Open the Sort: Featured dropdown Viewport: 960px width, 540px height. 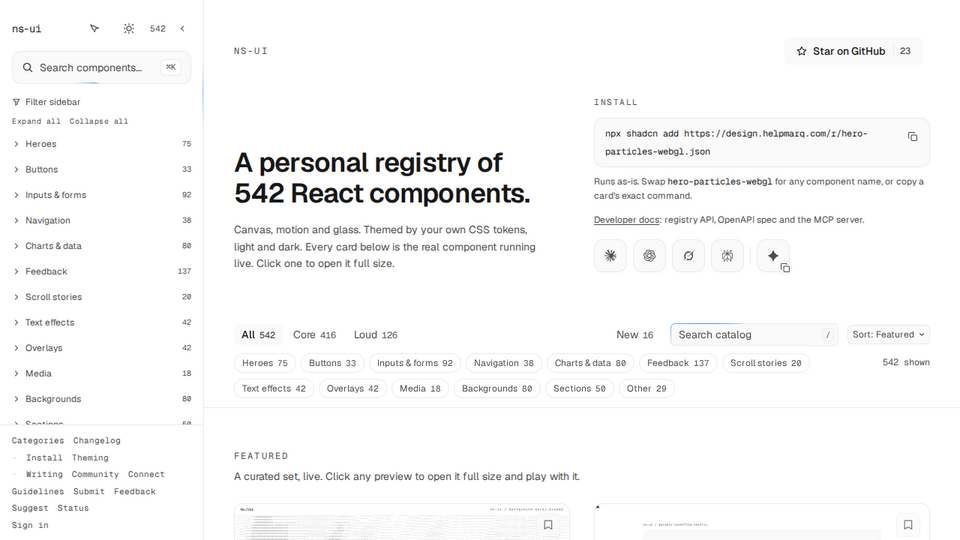point(888,334)
